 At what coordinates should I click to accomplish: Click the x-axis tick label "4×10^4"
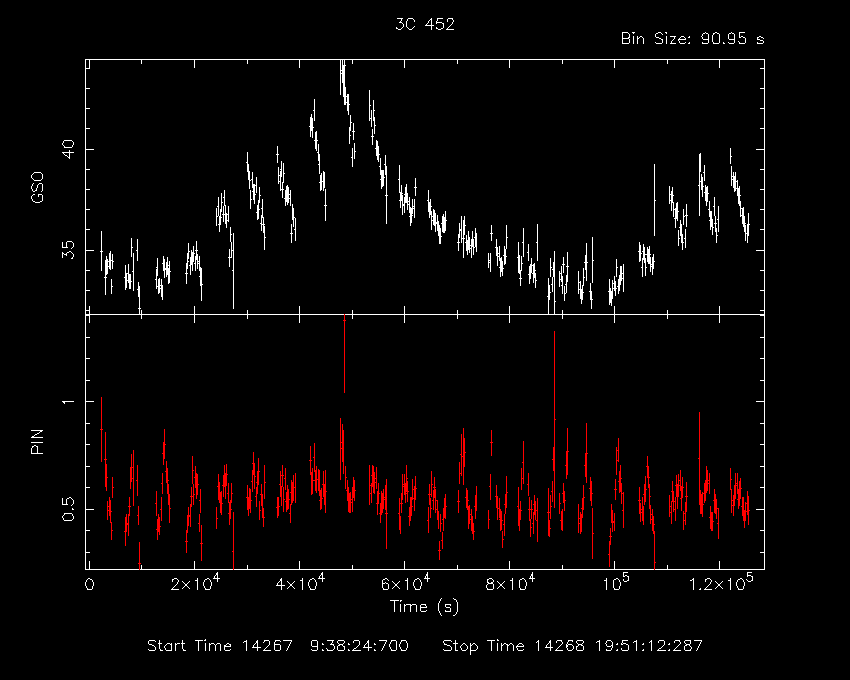pyautogui.click(x=300, y=583)
